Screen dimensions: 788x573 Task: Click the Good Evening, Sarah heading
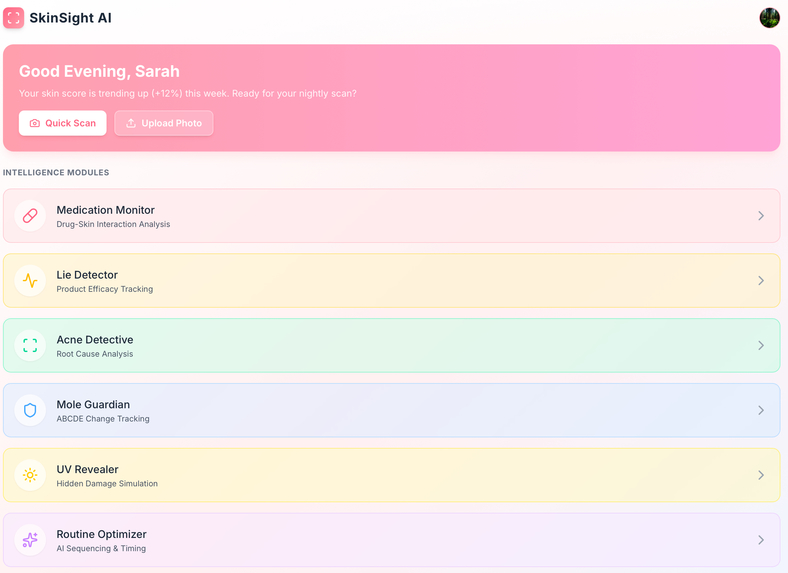coord(99,71)
